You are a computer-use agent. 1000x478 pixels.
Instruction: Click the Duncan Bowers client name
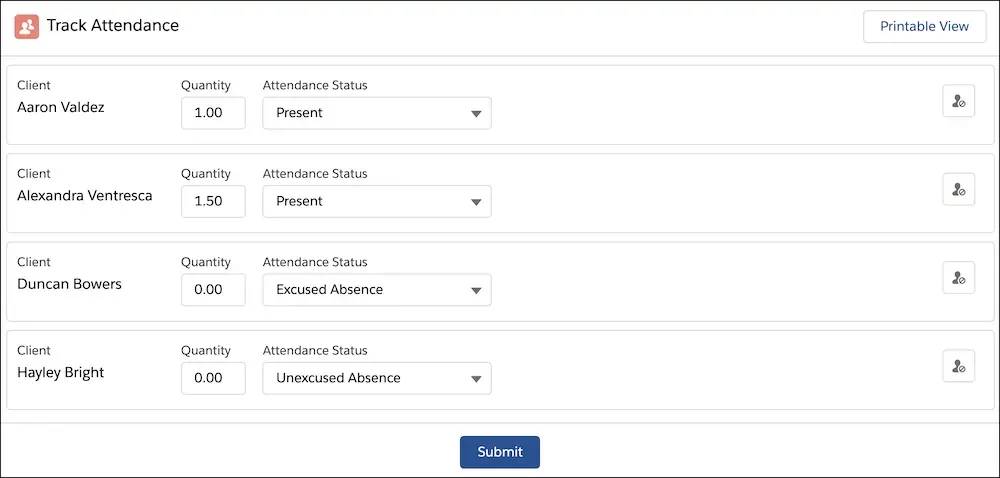(x=69, y=284)
